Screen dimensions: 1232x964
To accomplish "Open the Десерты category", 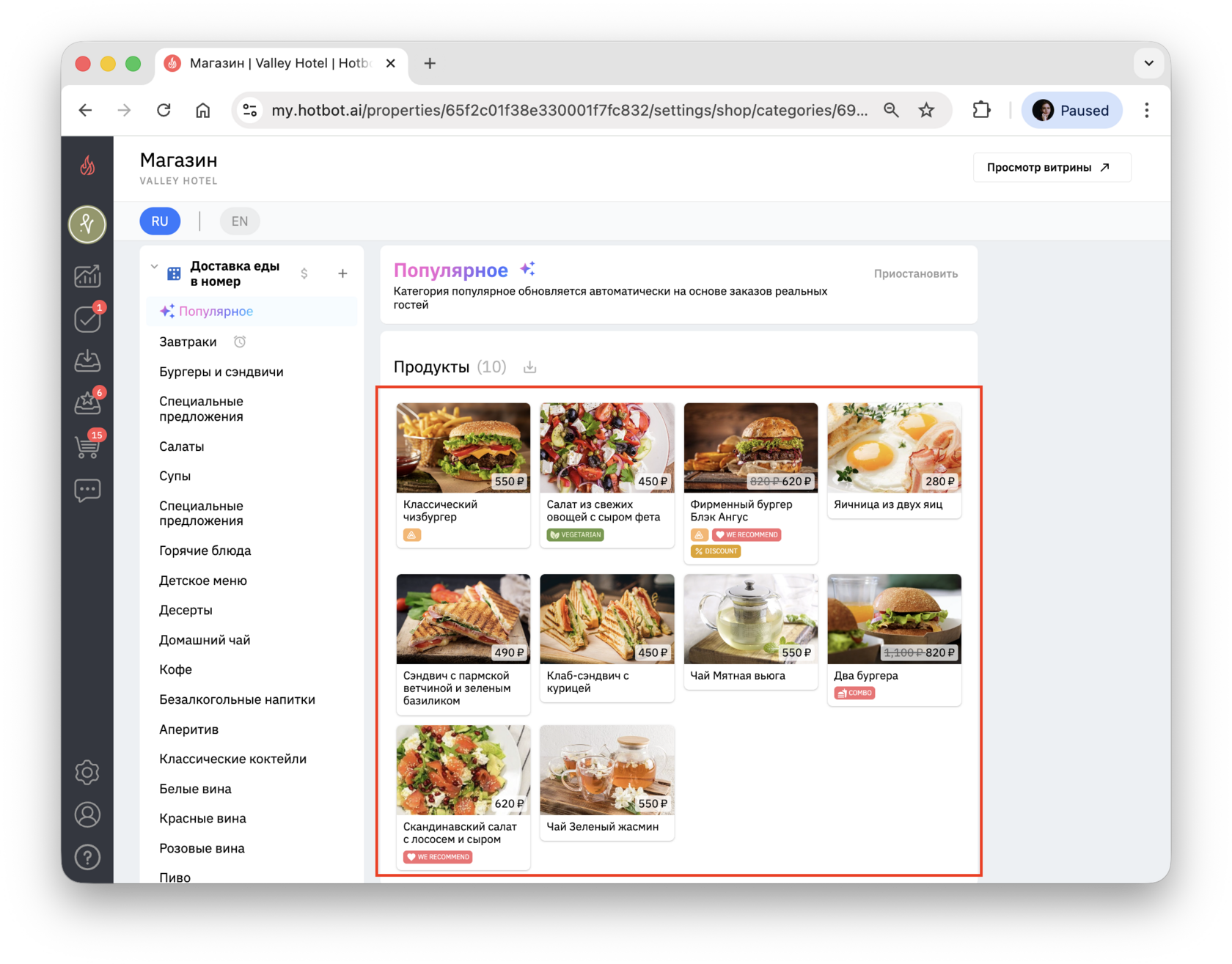I will 186,611.
